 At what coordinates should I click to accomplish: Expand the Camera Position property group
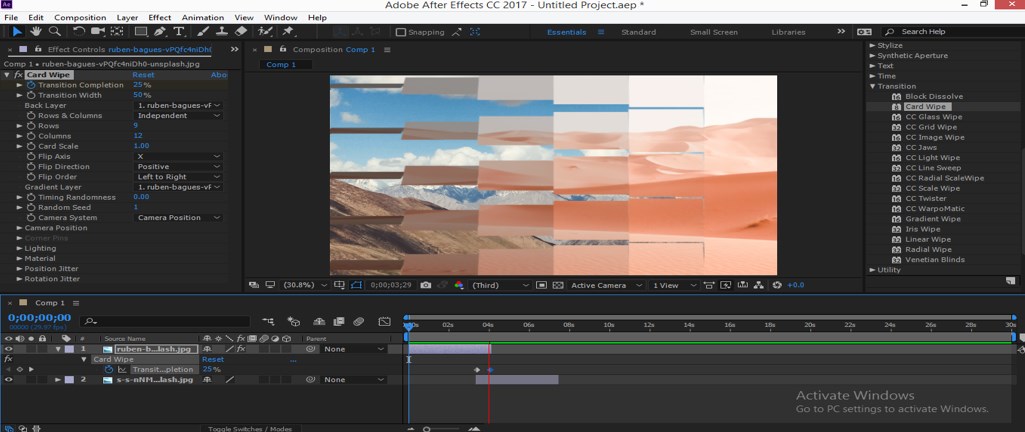click(x=20, y=228)
